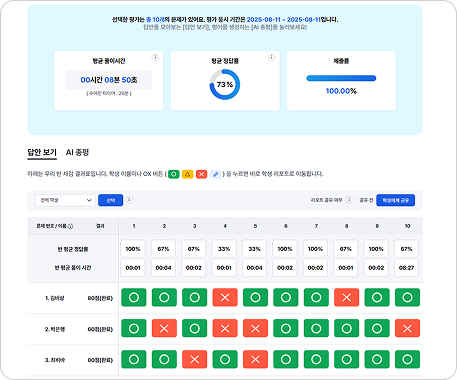The image size is (457, 380).
Task: Click student 1's score cell
Action: click(100, 298)
